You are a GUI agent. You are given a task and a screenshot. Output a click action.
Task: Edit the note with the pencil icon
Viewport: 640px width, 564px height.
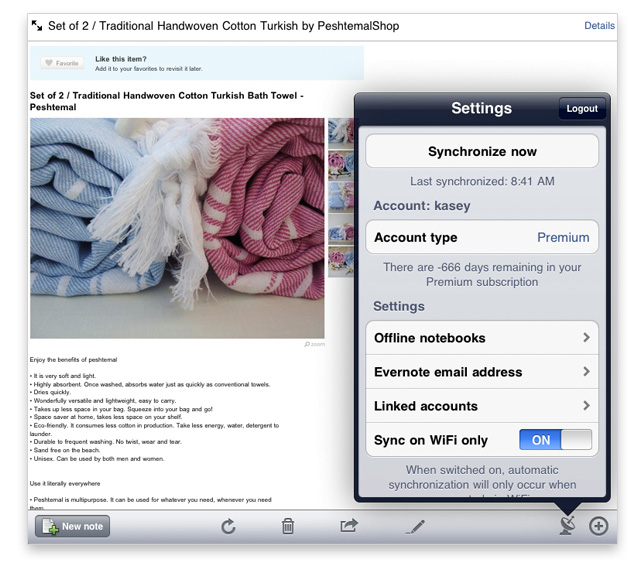coord(415,527)
